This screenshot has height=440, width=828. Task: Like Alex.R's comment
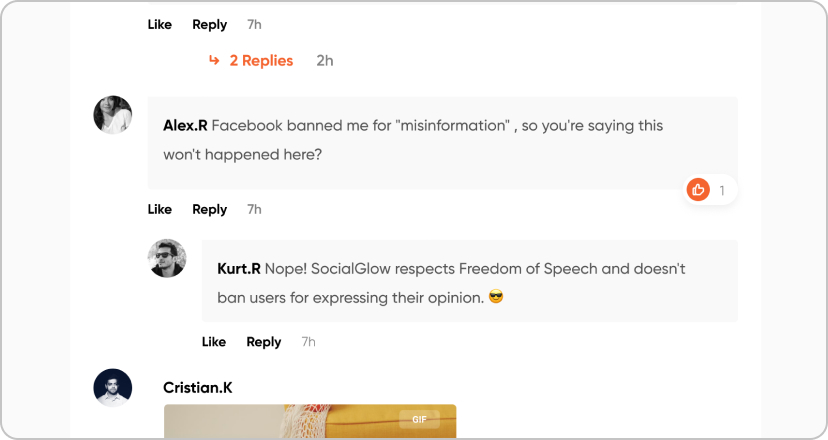point(160,209)
